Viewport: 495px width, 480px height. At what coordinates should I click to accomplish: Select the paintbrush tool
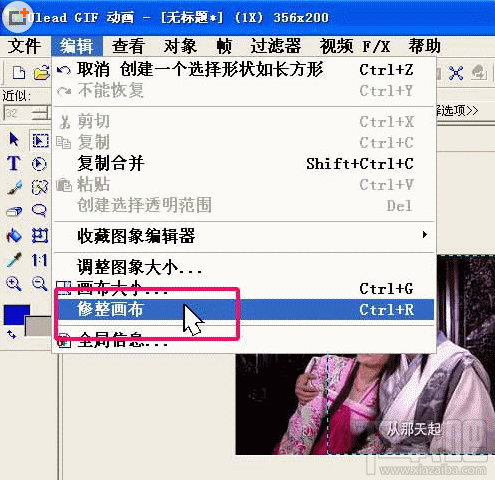coord(14,187)
